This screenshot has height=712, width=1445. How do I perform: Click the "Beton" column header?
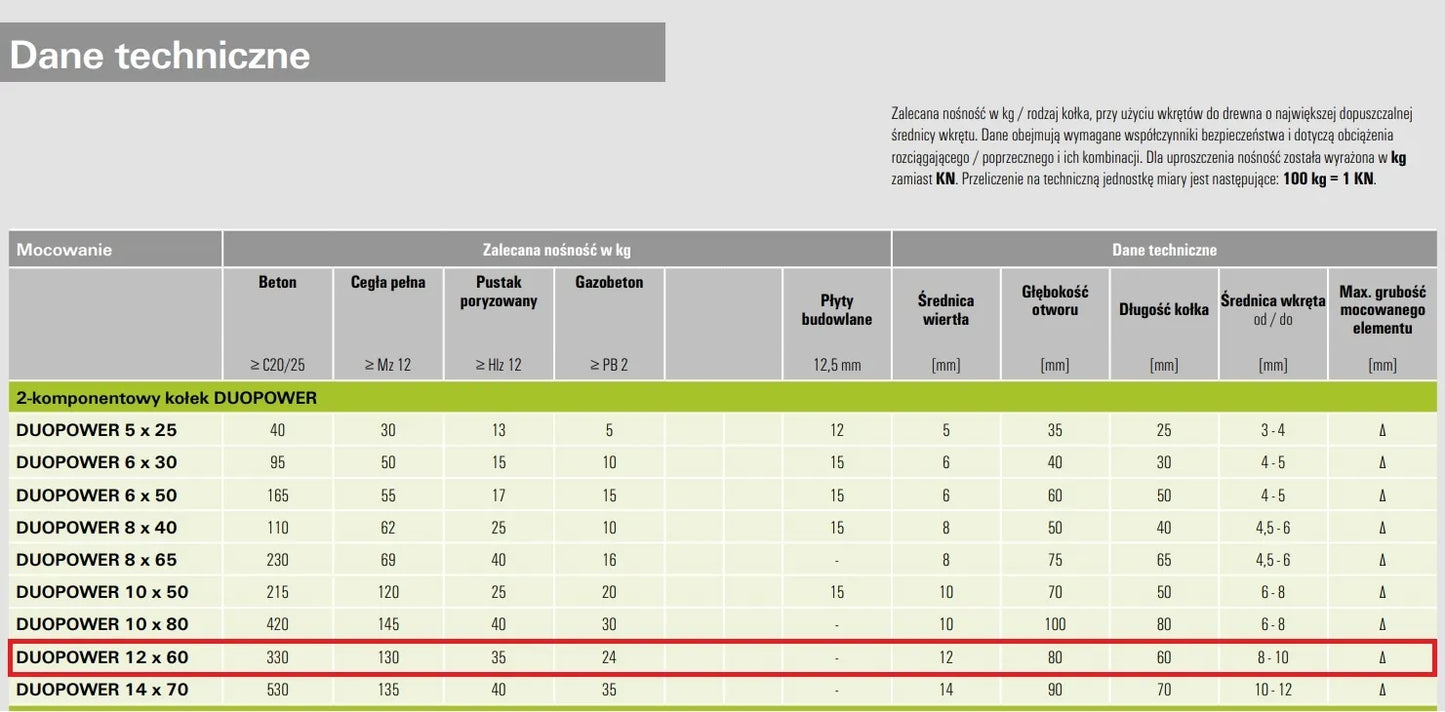(x=277, y=282)
